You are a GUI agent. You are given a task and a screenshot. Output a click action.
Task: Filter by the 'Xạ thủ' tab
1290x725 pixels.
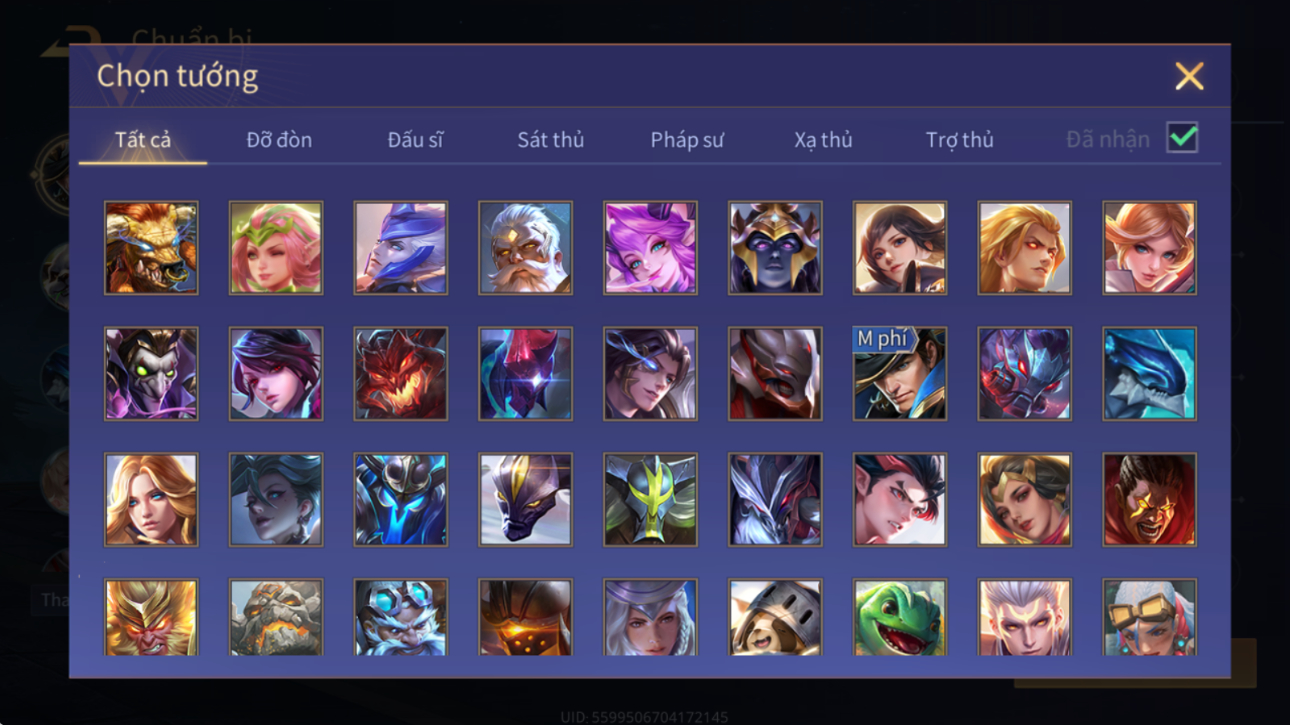tap(823, 140)
